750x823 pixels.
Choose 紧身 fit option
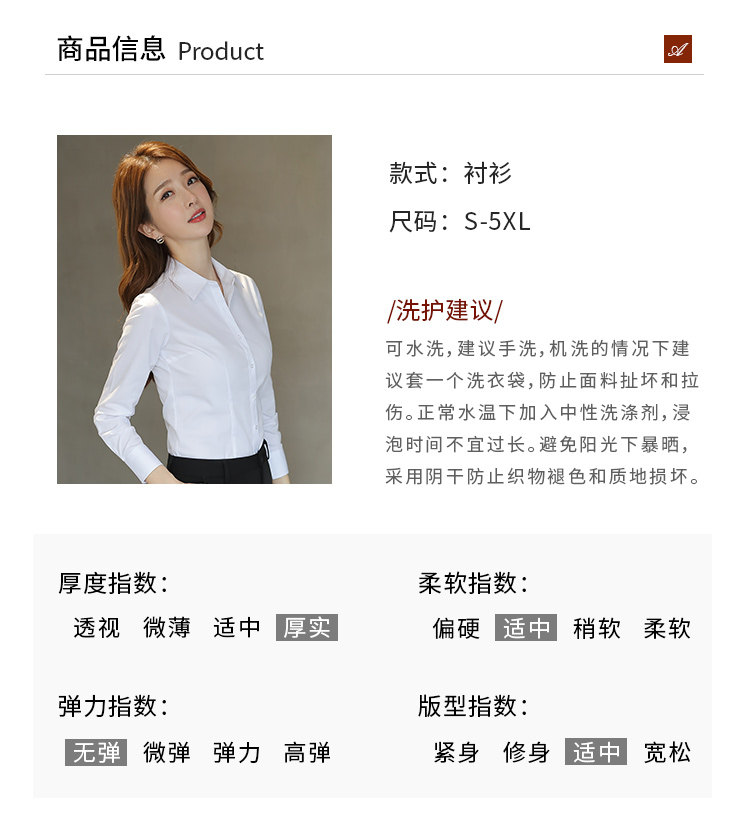456,752
